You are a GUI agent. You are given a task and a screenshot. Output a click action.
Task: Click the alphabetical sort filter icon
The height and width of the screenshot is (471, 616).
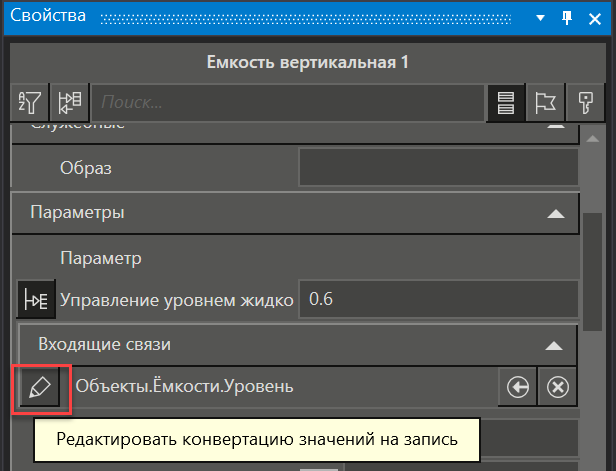click(x=32, y=102)
